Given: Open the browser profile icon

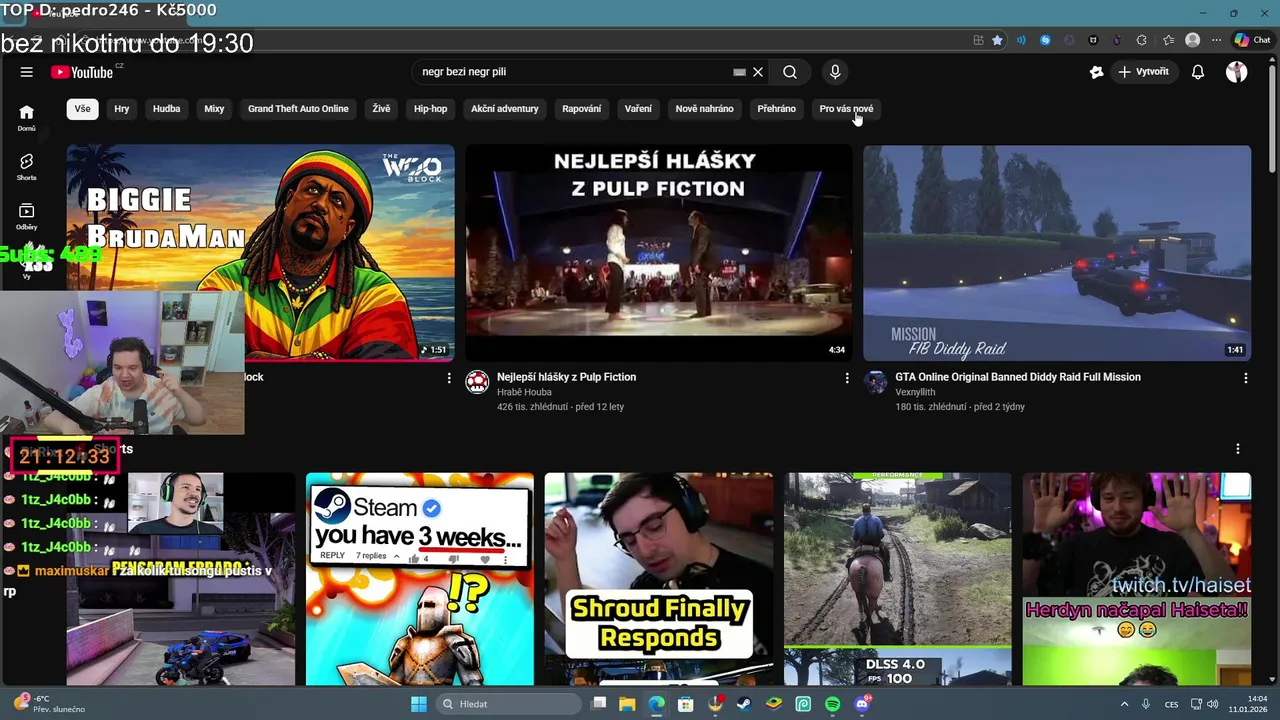Looking at the screenshot, I should pos(1192,40).
